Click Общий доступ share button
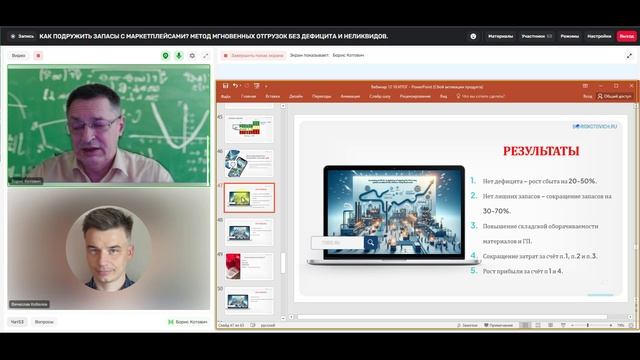640x360 pixels. point(614,96)
